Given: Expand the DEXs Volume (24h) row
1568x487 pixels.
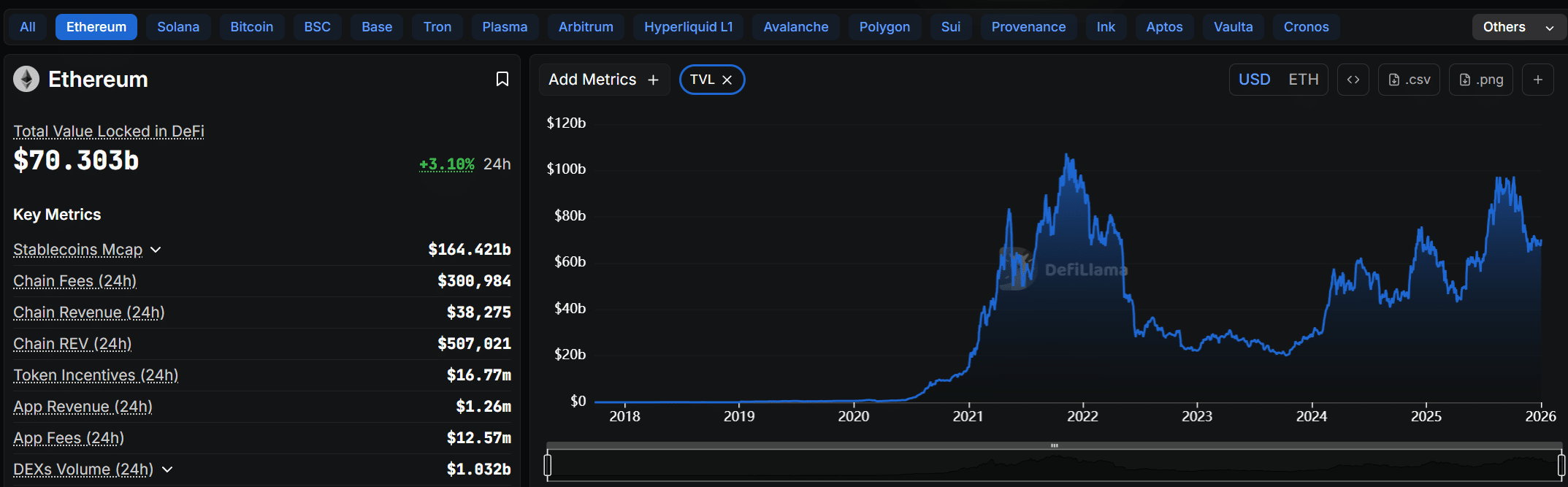Looking at the screenshot, I should point(167,469).
